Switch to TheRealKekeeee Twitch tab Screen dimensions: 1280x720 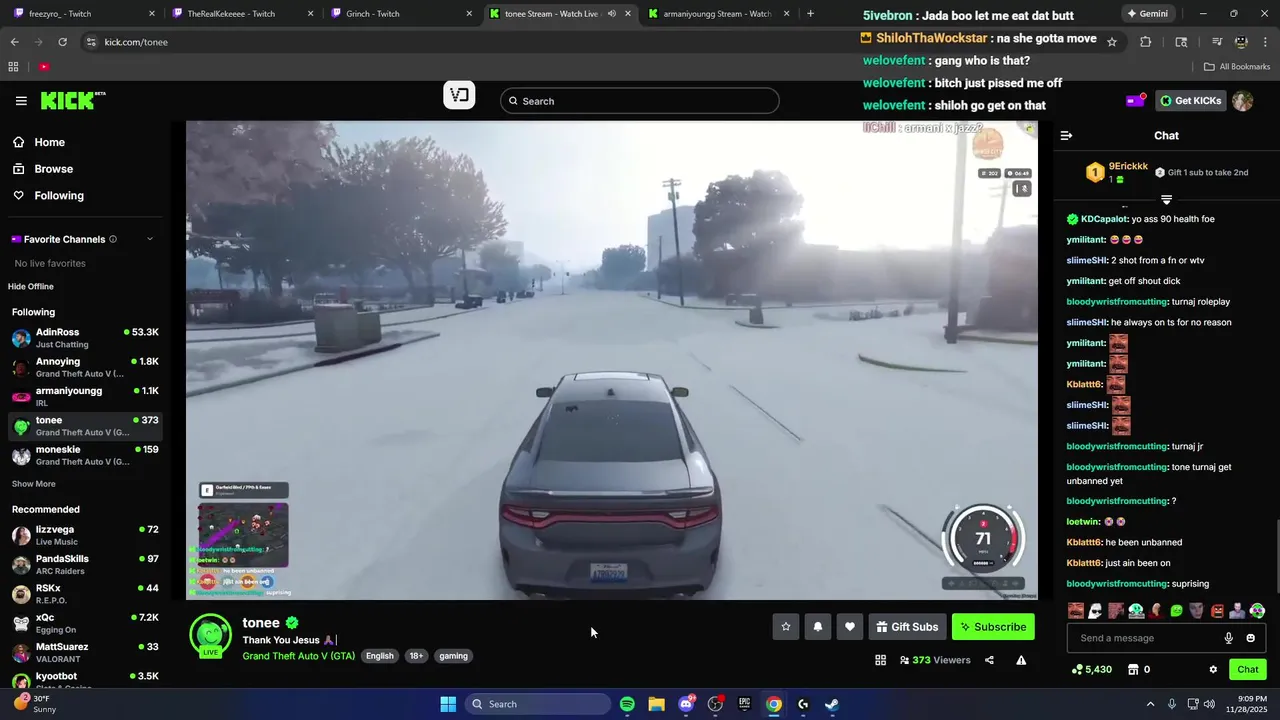tap(240, 14)
